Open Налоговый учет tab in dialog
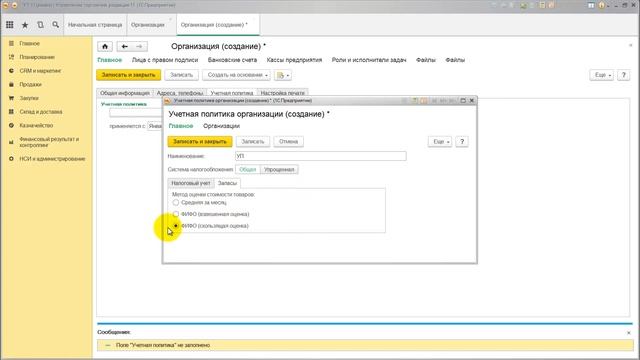Viewport: 640px width, 360px height. tap(191, 183)
